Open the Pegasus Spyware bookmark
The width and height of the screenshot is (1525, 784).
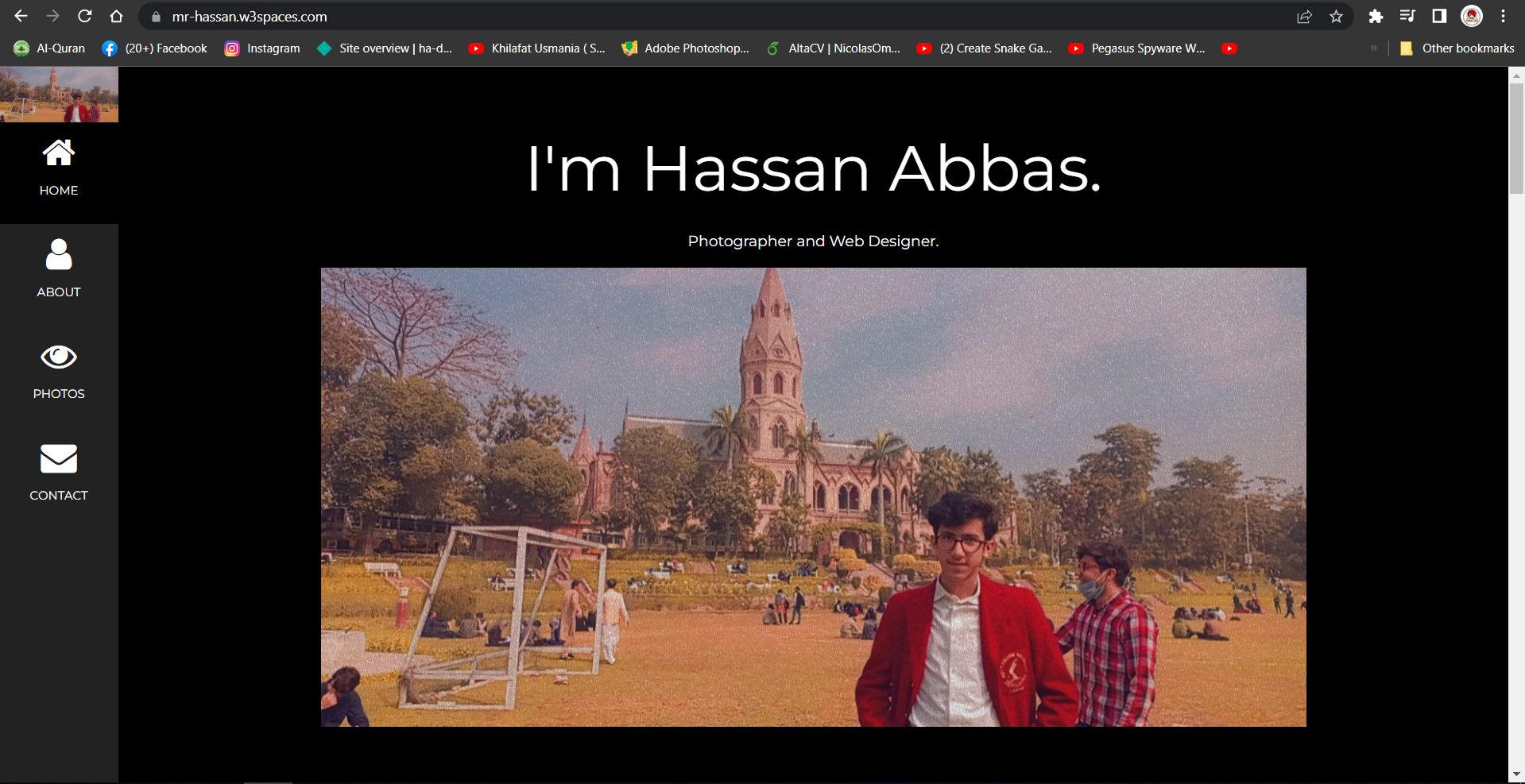(x=1136, y=48)
